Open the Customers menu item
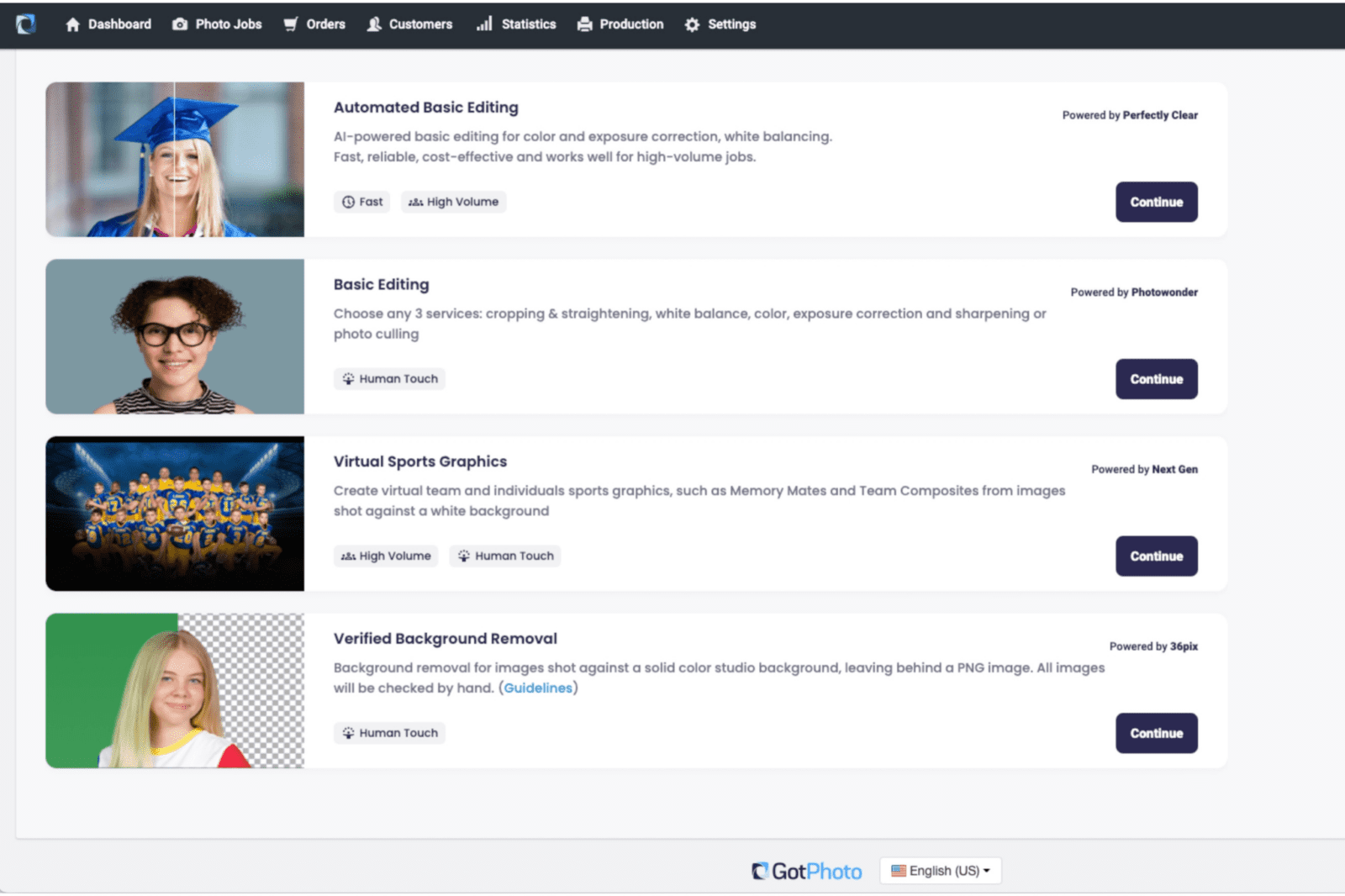The width and height of the screenshot is (1345, 896). pos(409,24)
